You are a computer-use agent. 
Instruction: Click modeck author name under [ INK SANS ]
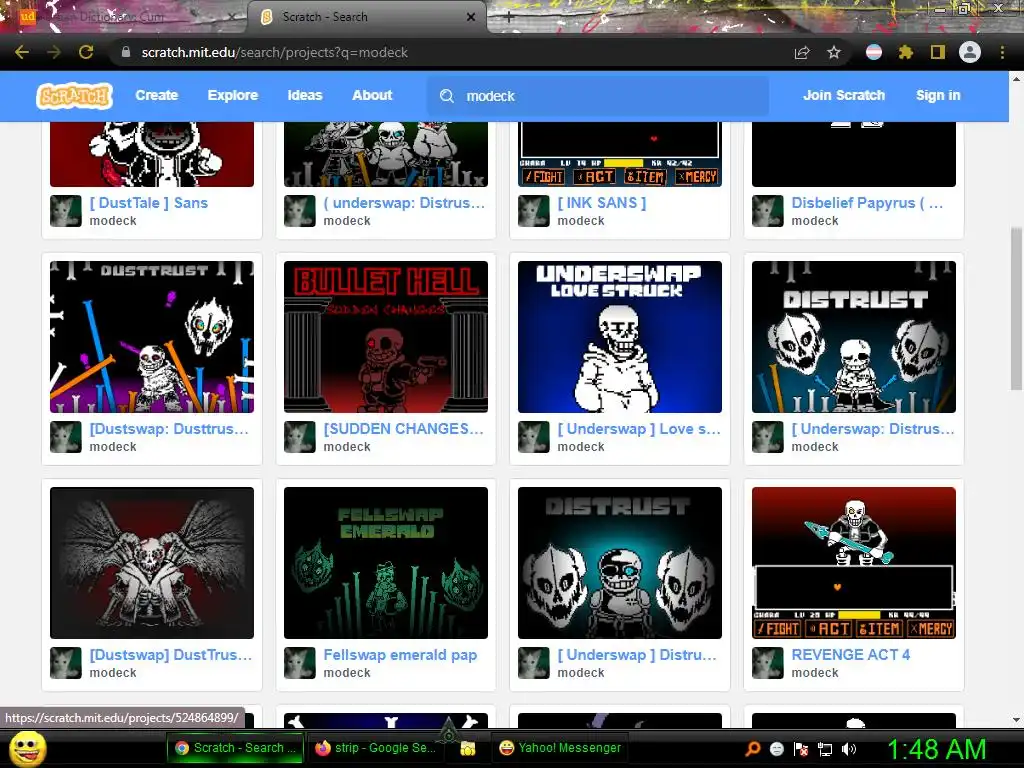tap(581, 221)
